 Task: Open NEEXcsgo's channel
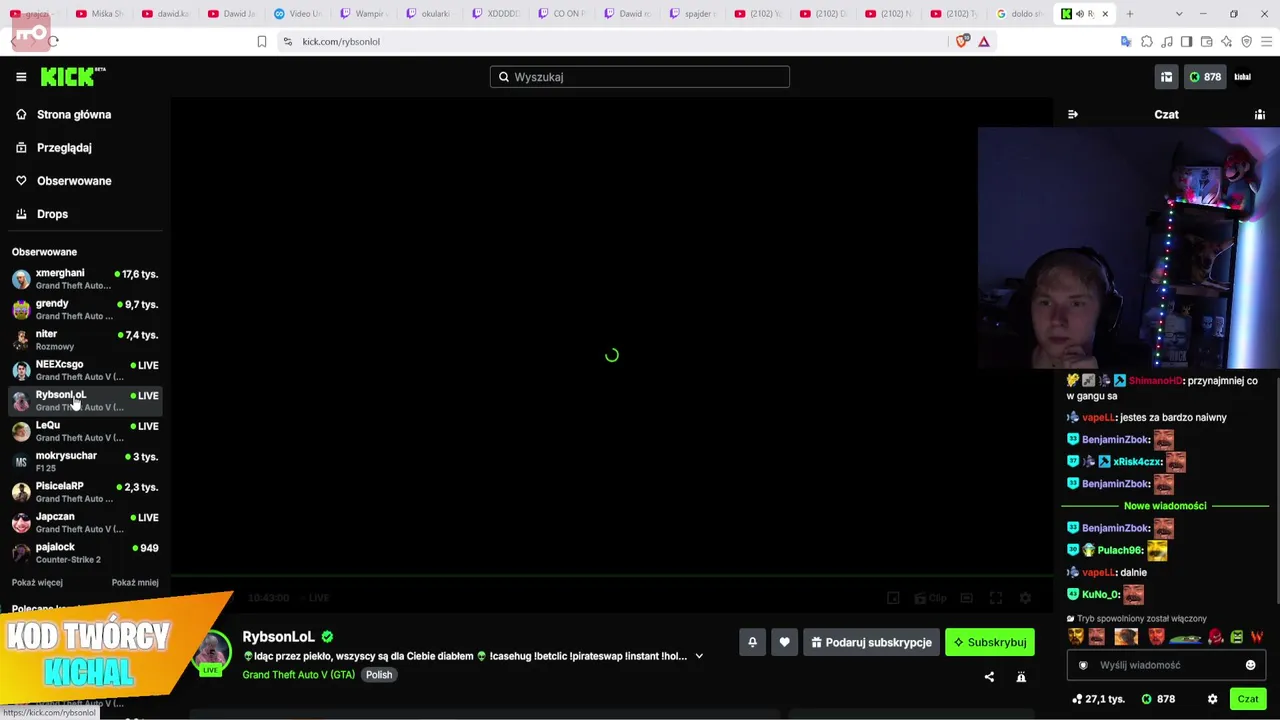85,370
